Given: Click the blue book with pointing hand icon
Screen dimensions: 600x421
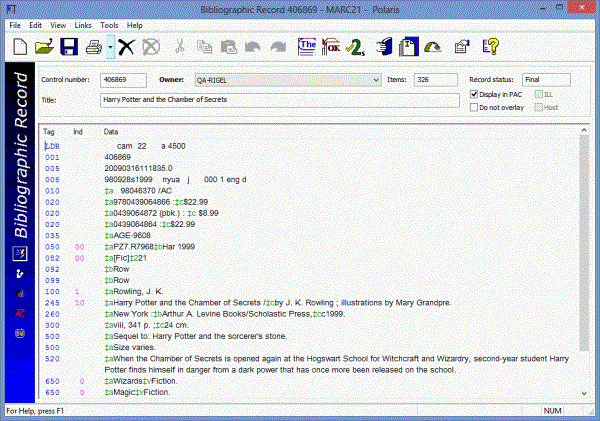Looking at the screenshot, I should click(384, 47).
